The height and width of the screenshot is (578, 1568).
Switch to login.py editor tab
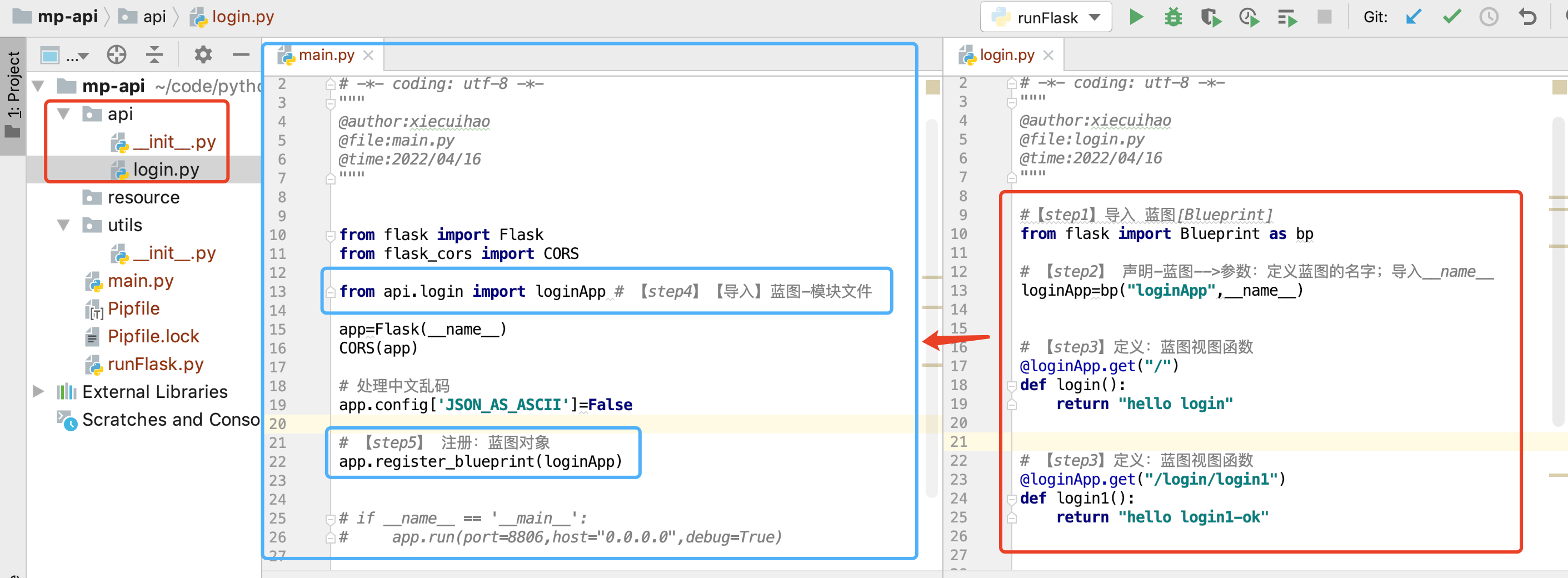[x=1007, y=56]
